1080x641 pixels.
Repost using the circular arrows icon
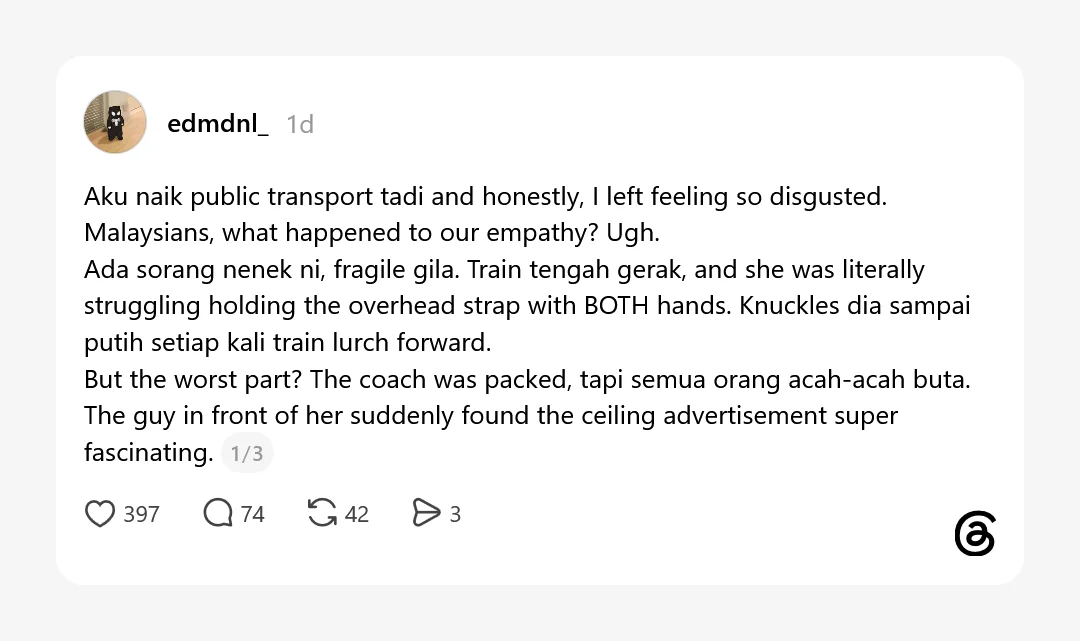click(322, 513)
